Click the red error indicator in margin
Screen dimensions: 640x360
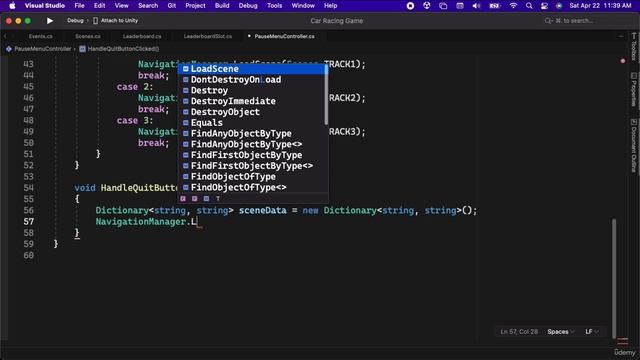[623, 61]
